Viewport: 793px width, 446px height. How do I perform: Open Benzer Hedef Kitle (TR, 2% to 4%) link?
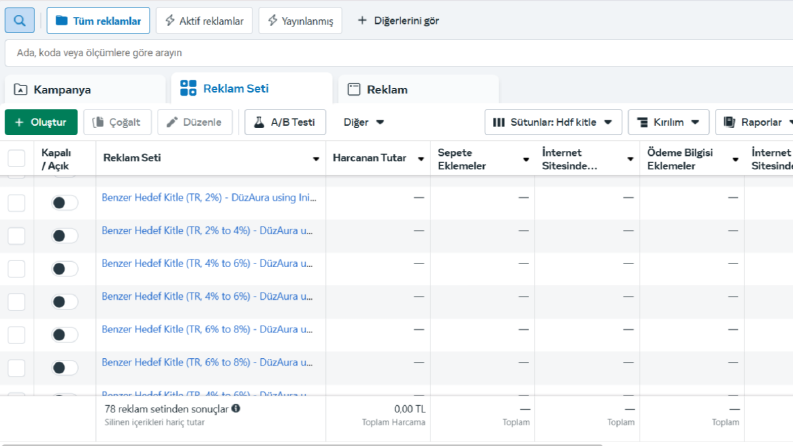207,231
